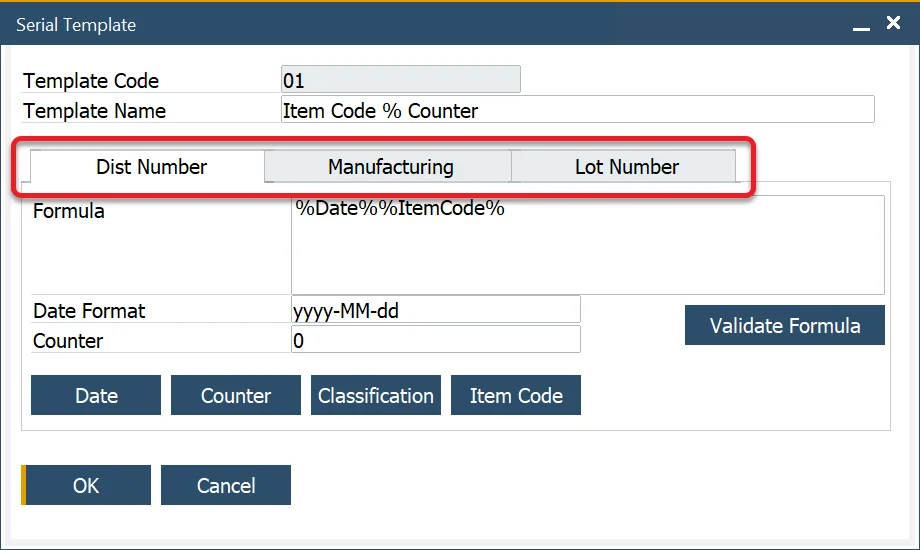Click the Template Code field showing 01
Viewport: 920px width, 550px height.
point(400,80)
